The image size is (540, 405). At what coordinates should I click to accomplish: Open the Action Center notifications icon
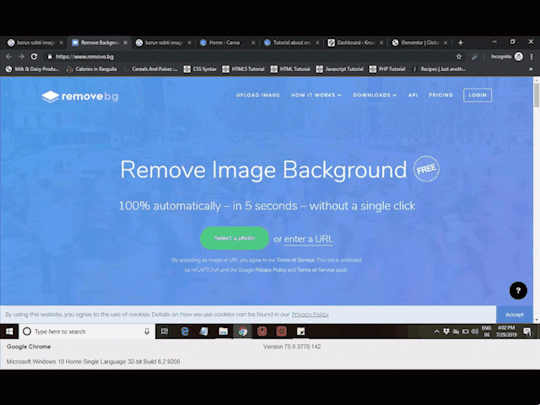click(x=527, y=332)
